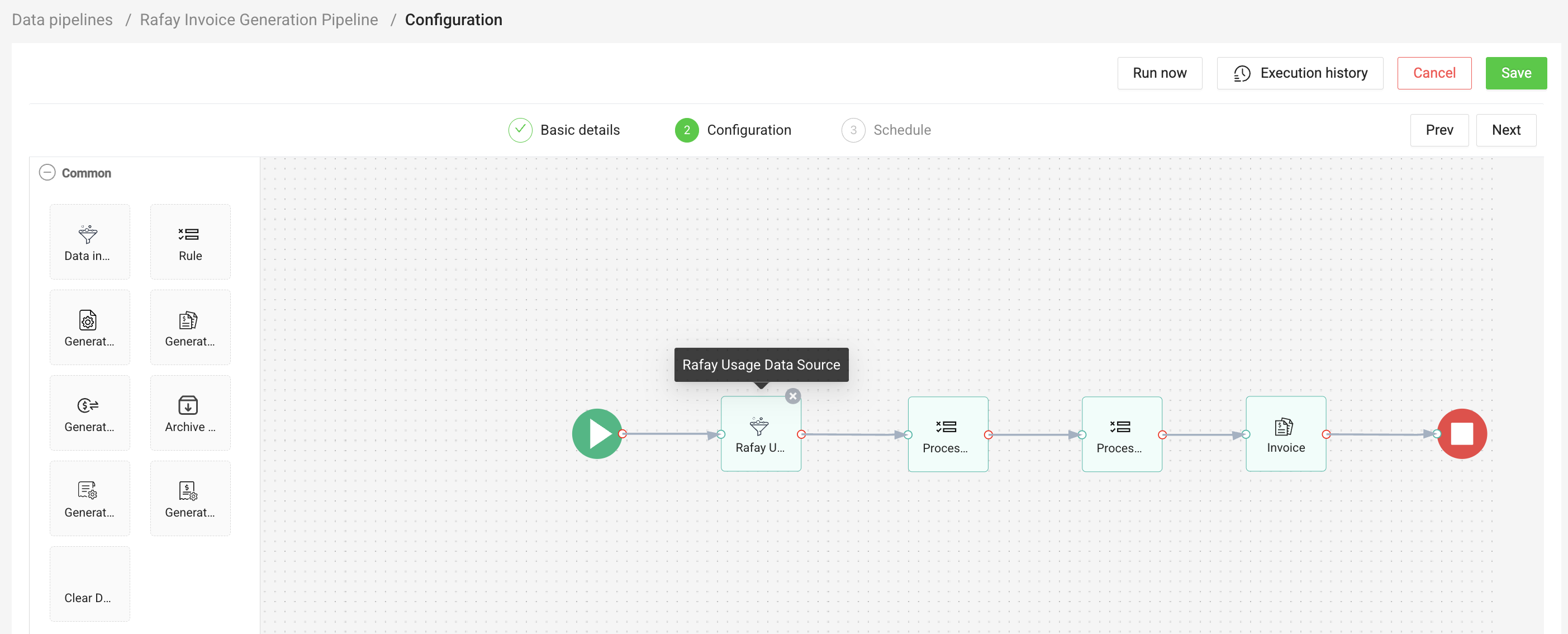Remove Rafay Usage node via x badge
1568x634 pixels.
coord(792,396)
